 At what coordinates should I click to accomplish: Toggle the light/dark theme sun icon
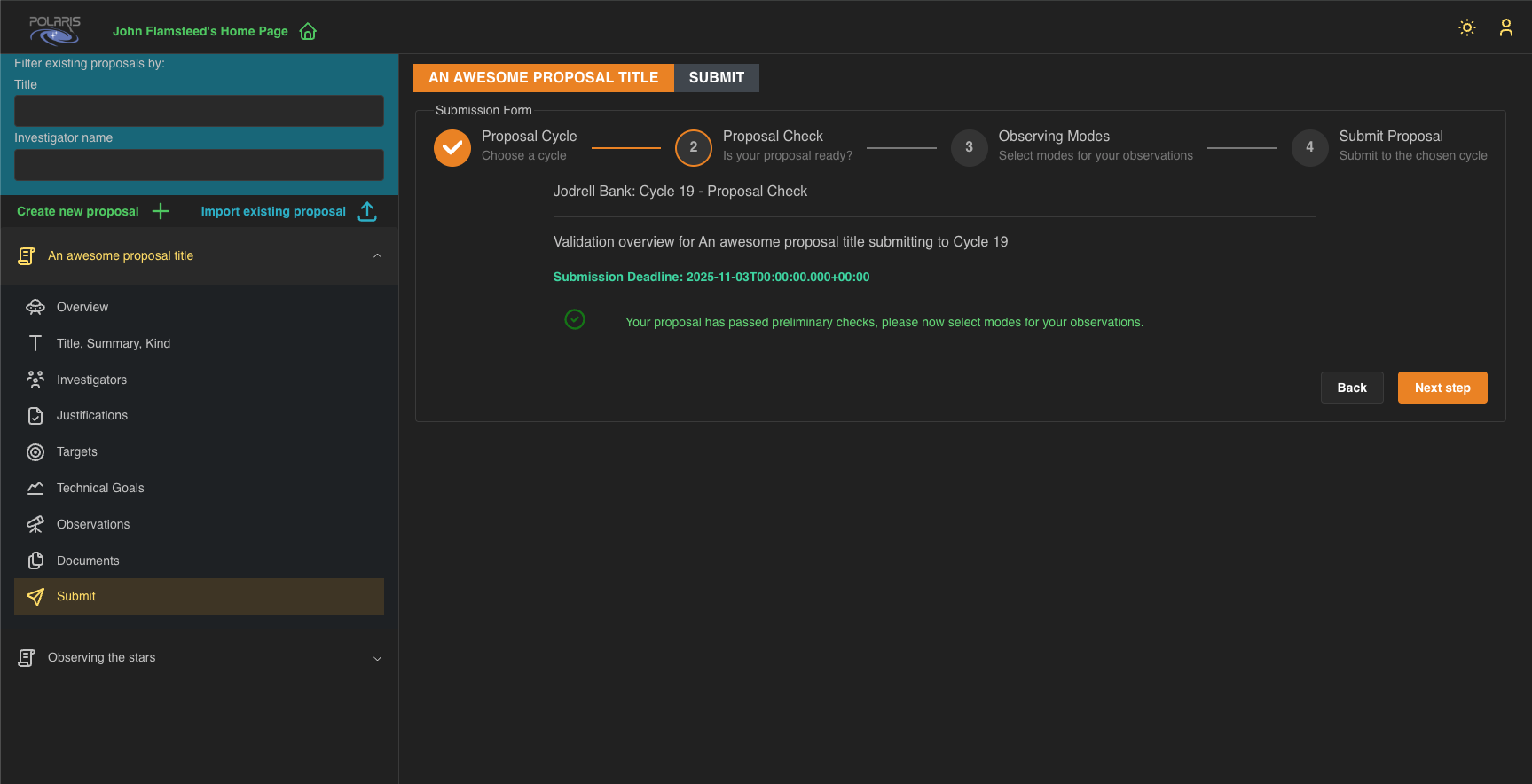(1467, 27)
